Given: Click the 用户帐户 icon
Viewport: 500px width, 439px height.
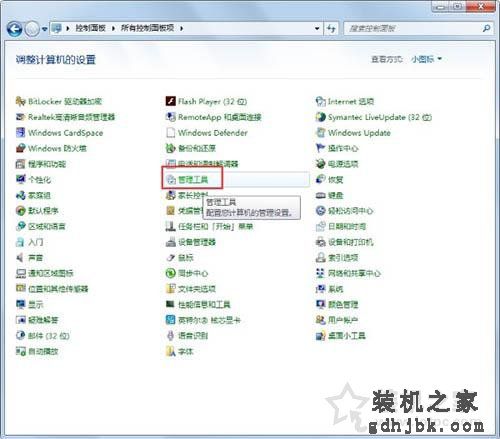Looking at the screenshot, I should click(x=320, y=320).
